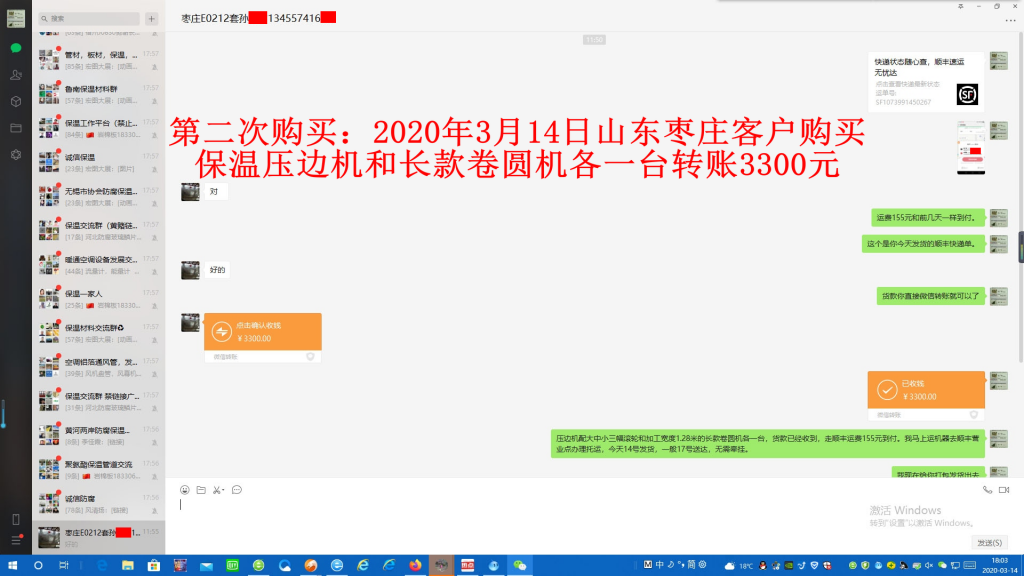Viewport: 1024px width, 576px height.
Task: Confirm payment on the 点击确认收钱 card
Action: coord(262,331)
